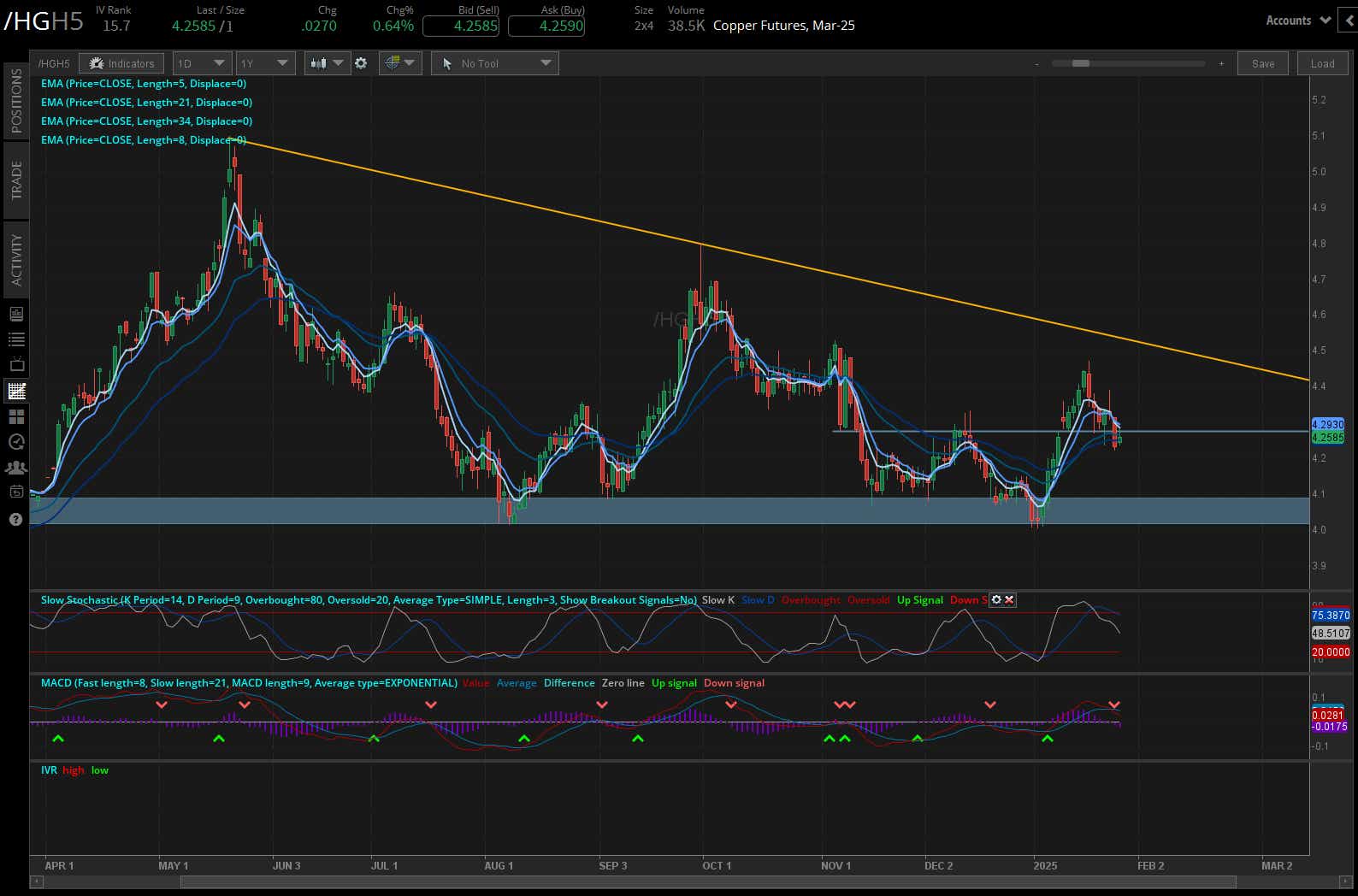Click the horizontal chart scrollbar
The image size is (1358, 896).
point(708,882)
